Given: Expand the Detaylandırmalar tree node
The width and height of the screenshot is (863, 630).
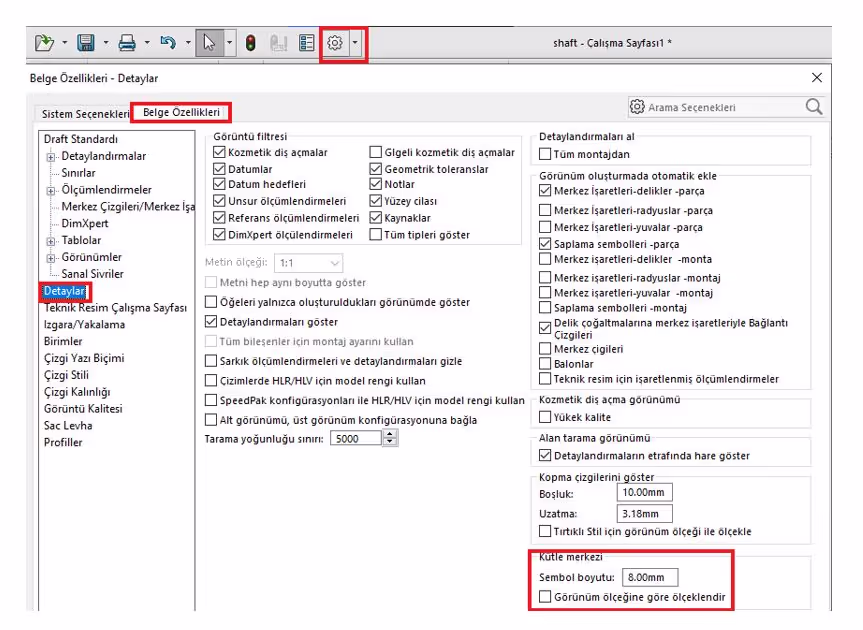Looking at the screenshot, I should coord(51,157).
